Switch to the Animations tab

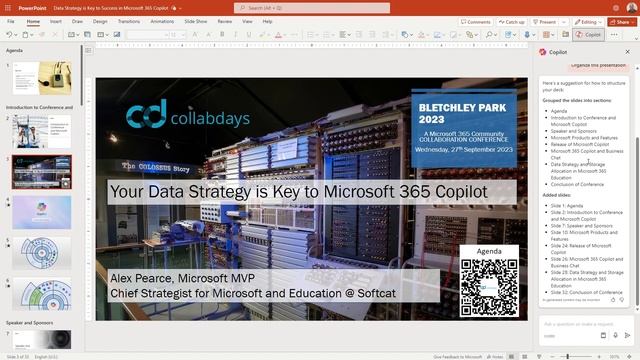162,21
